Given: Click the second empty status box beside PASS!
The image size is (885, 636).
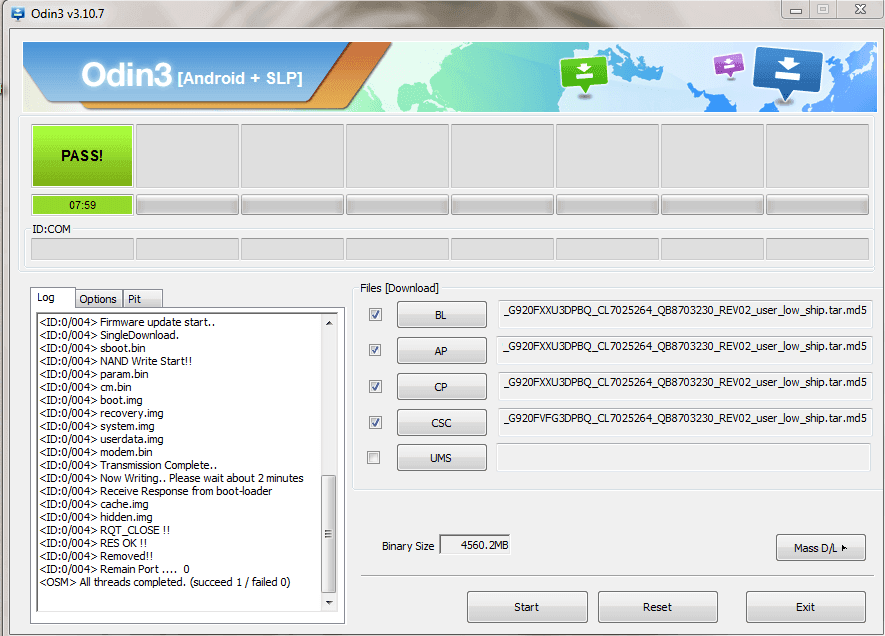Looking at the screenshot, I should click(187, 156).
